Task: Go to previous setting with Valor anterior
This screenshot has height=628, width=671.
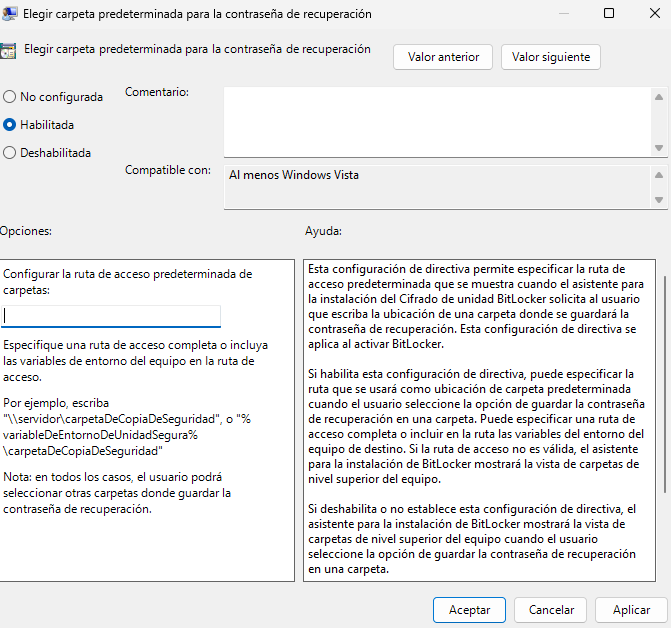Action: click(x=443, y=57)
